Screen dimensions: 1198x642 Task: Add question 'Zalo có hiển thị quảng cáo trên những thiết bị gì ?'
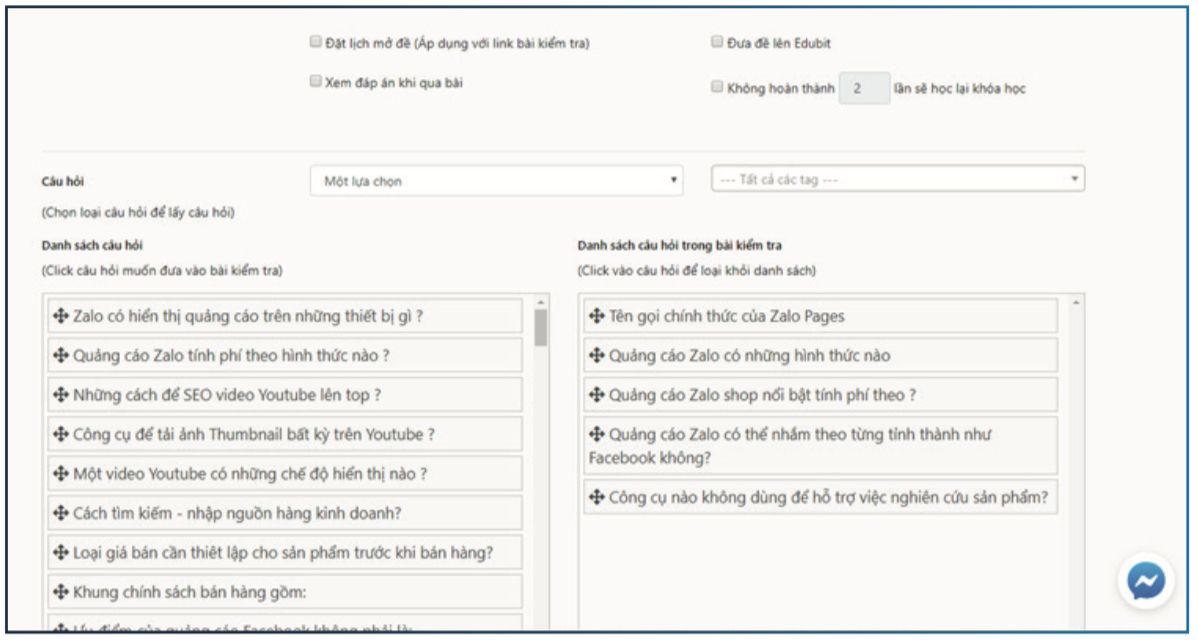[285, 316]
